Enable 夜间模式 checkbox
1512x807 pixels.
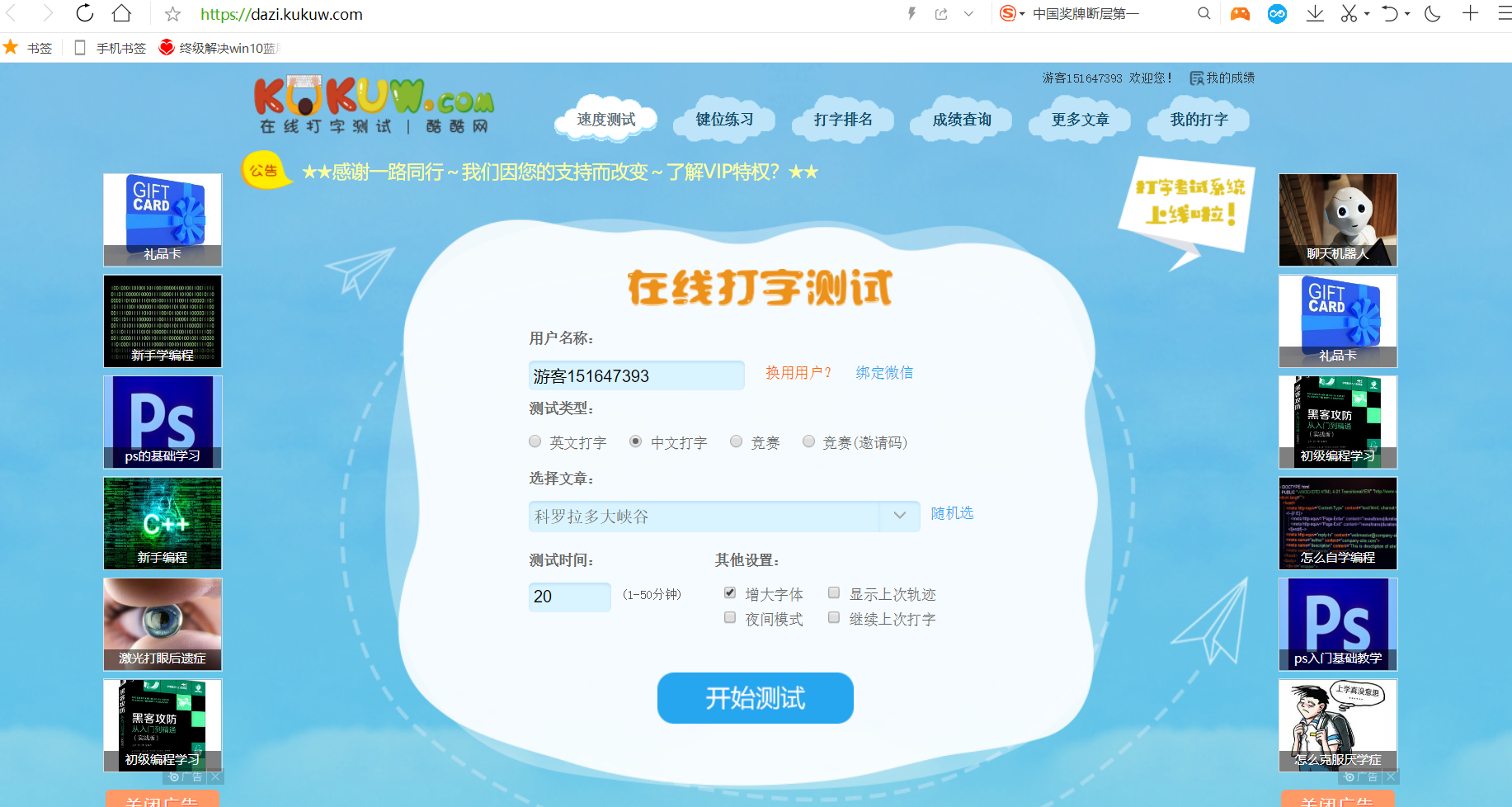tap(729, 617)
